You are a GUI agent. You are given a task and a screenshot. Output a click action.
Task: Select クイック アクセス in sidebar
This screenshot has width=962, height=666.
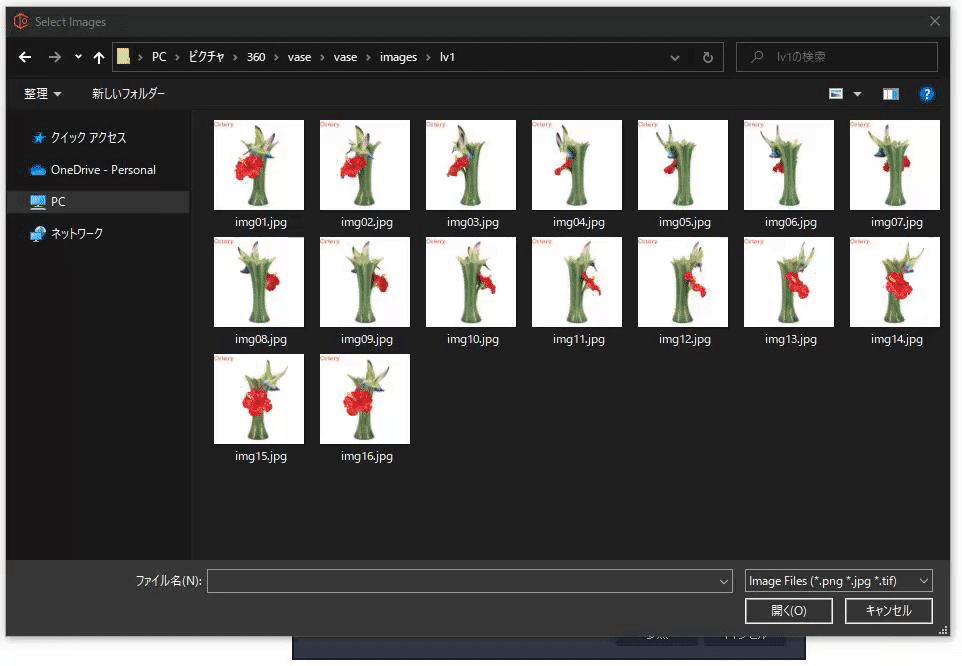[x=88, y=138]
